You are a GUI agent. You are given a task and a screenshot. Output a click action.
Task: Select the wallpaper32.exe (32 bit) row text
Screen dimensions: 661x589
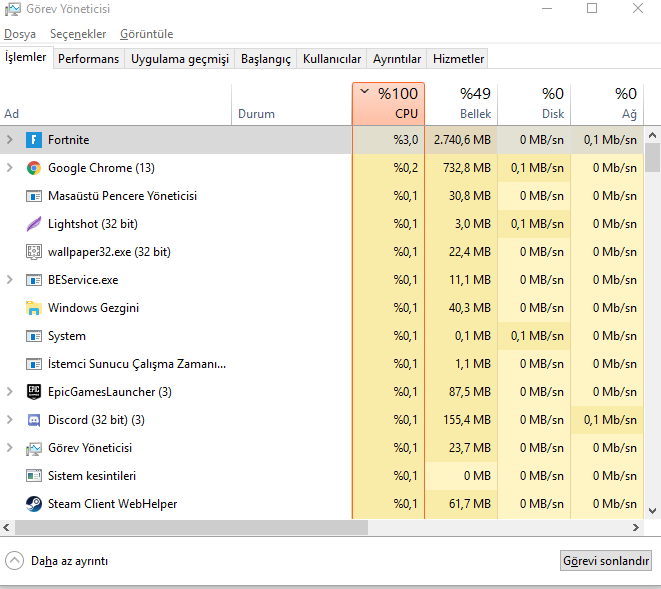pos(109,252)
